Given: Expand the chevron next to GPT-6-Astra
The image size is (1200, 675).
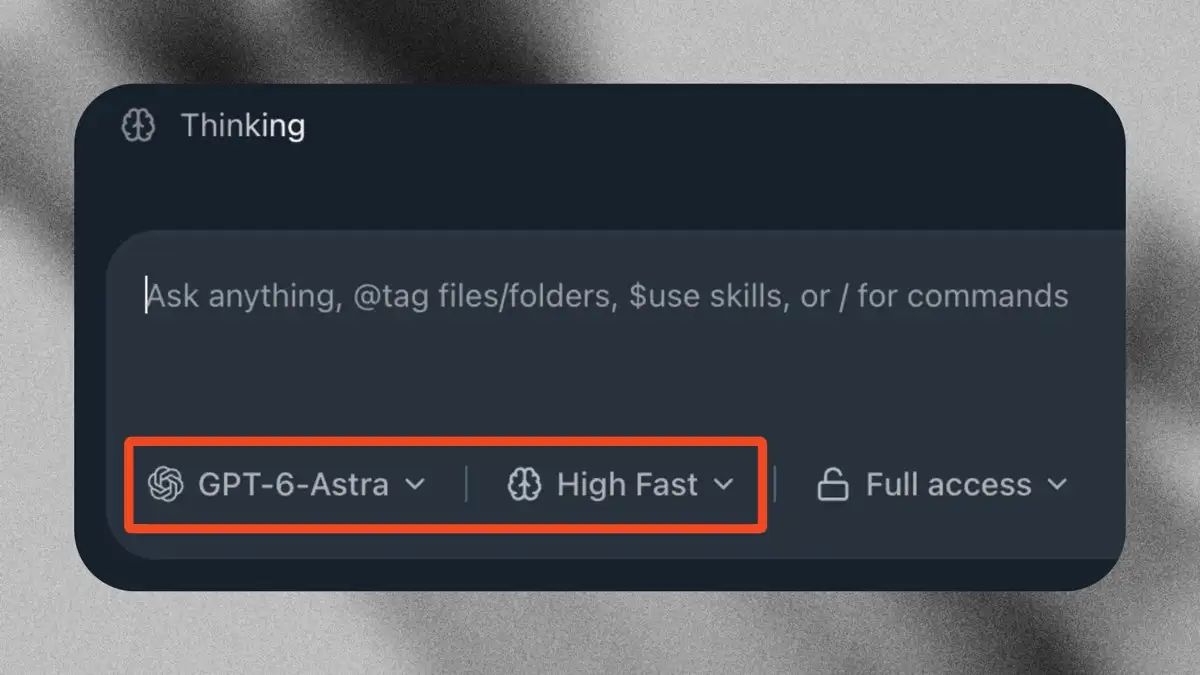Looking at the screenshot, I should 414,485.
